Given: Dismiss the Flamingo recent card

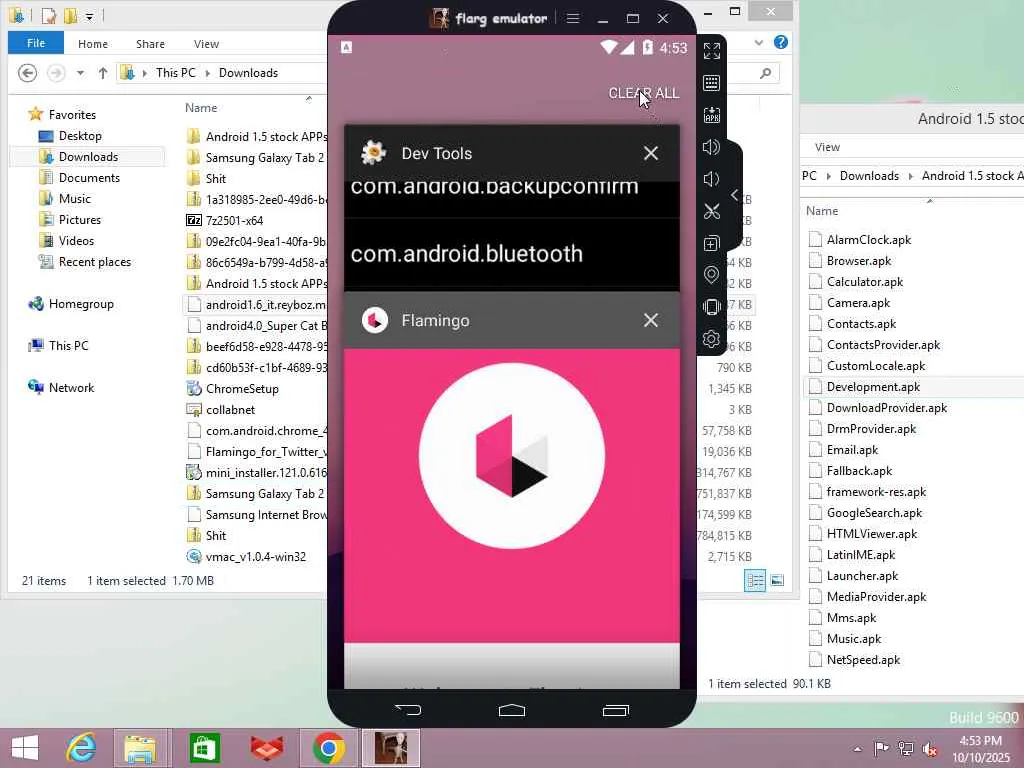Looking at the screenshot, I should click(x=650, y=320).
